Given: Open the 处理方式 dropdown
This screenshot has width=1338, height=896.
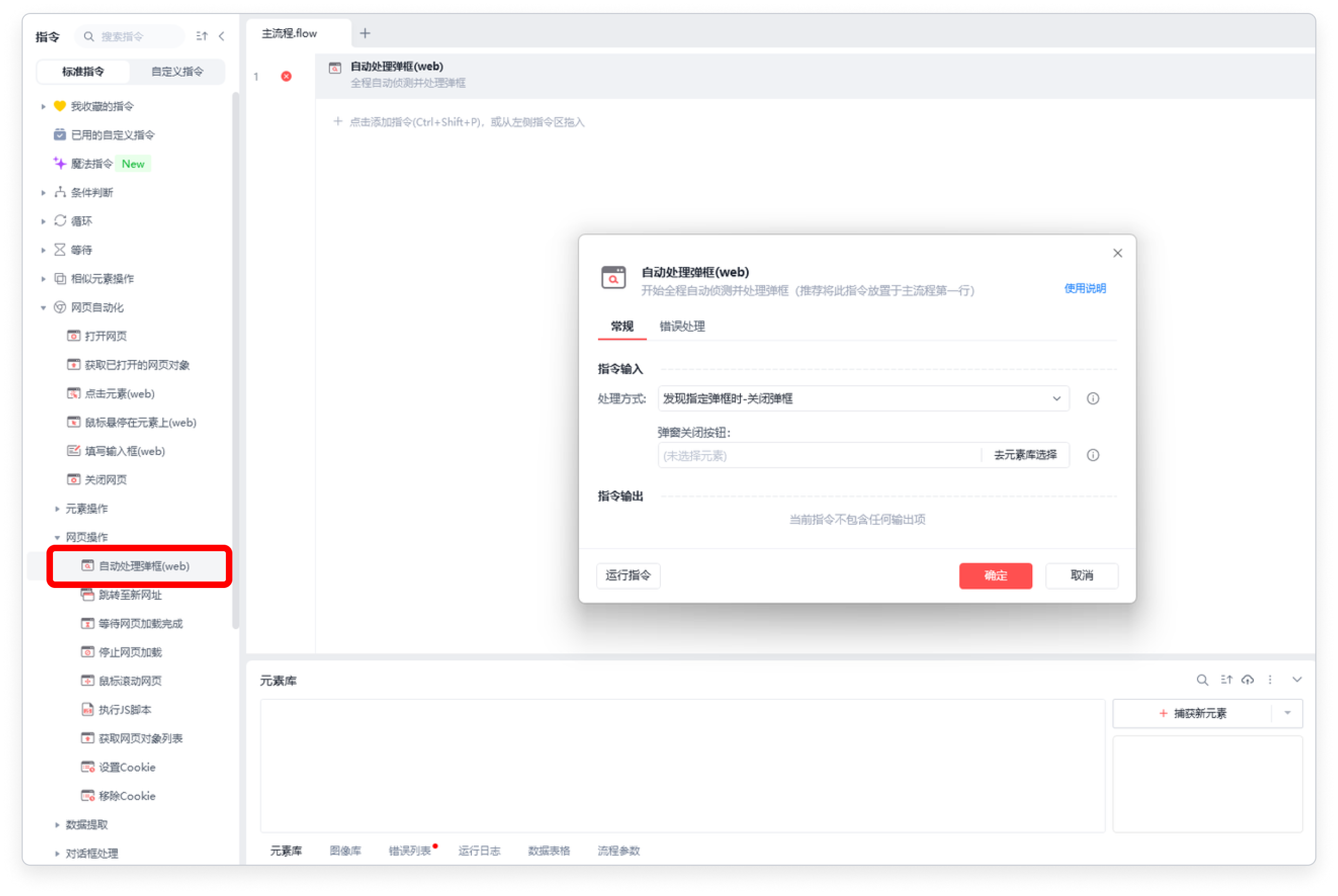Looking at the screenshot, I should tap(862, 399).
